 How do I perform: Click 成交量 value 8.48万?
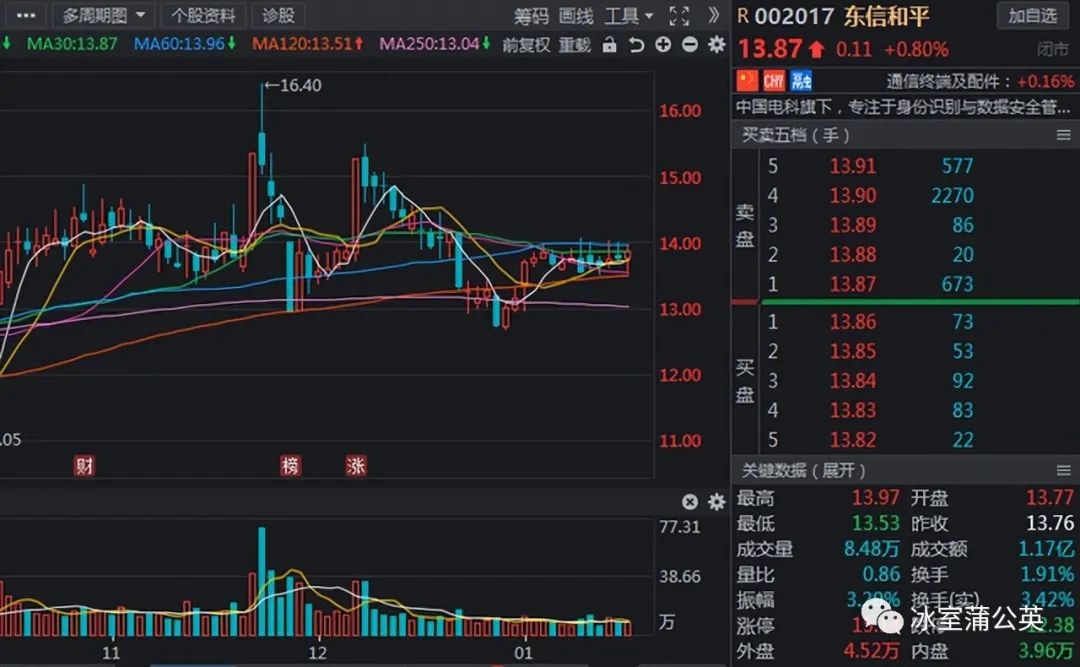871,548
